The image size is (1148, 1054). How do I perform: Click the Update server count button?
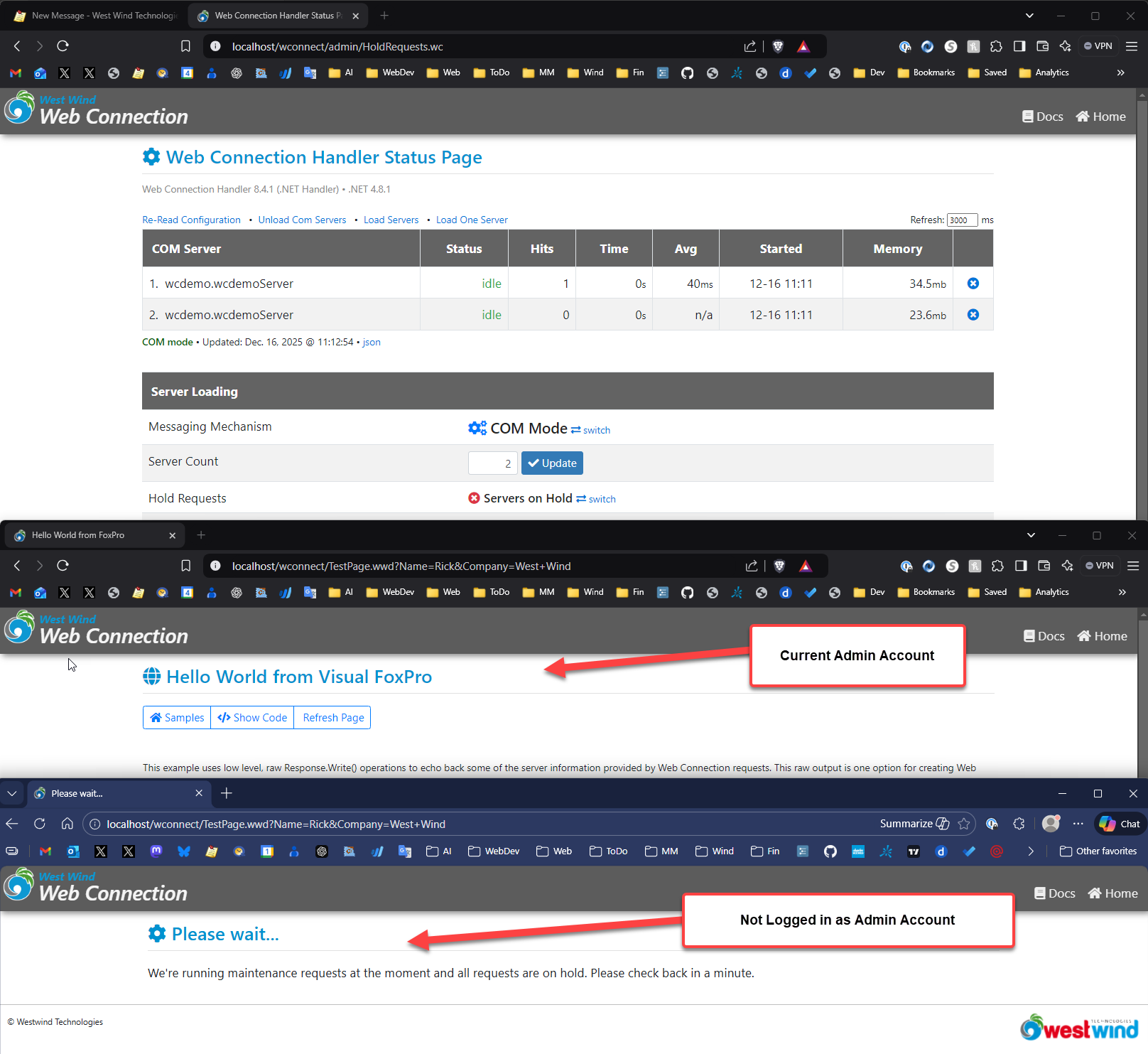coord(552,463)
